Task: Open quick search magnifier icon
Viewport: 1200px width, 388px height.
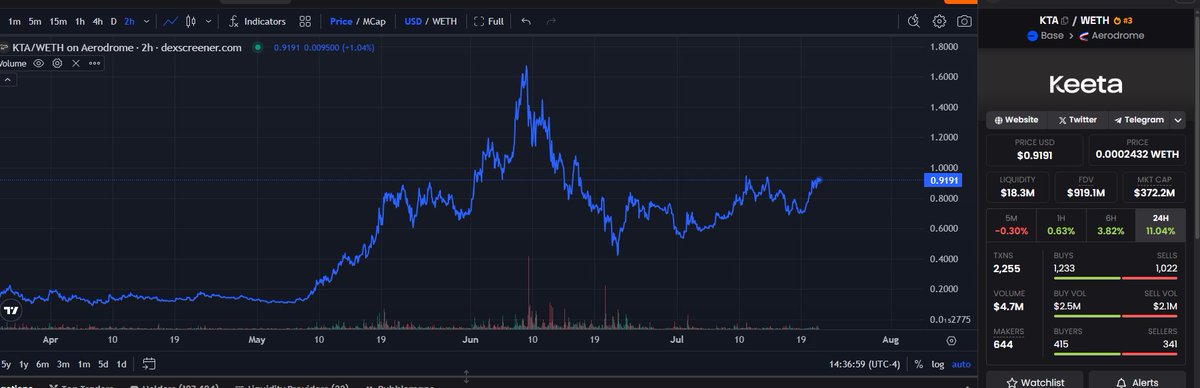Action: coord(914,20)
